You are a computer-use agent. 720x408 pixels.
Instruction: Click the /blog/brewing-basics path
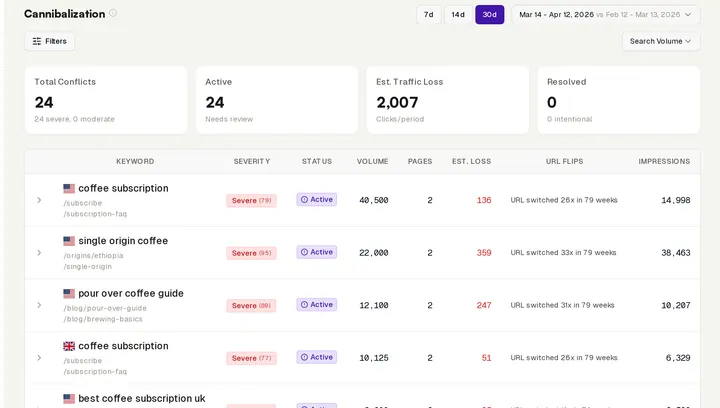[x=103, y=319]
